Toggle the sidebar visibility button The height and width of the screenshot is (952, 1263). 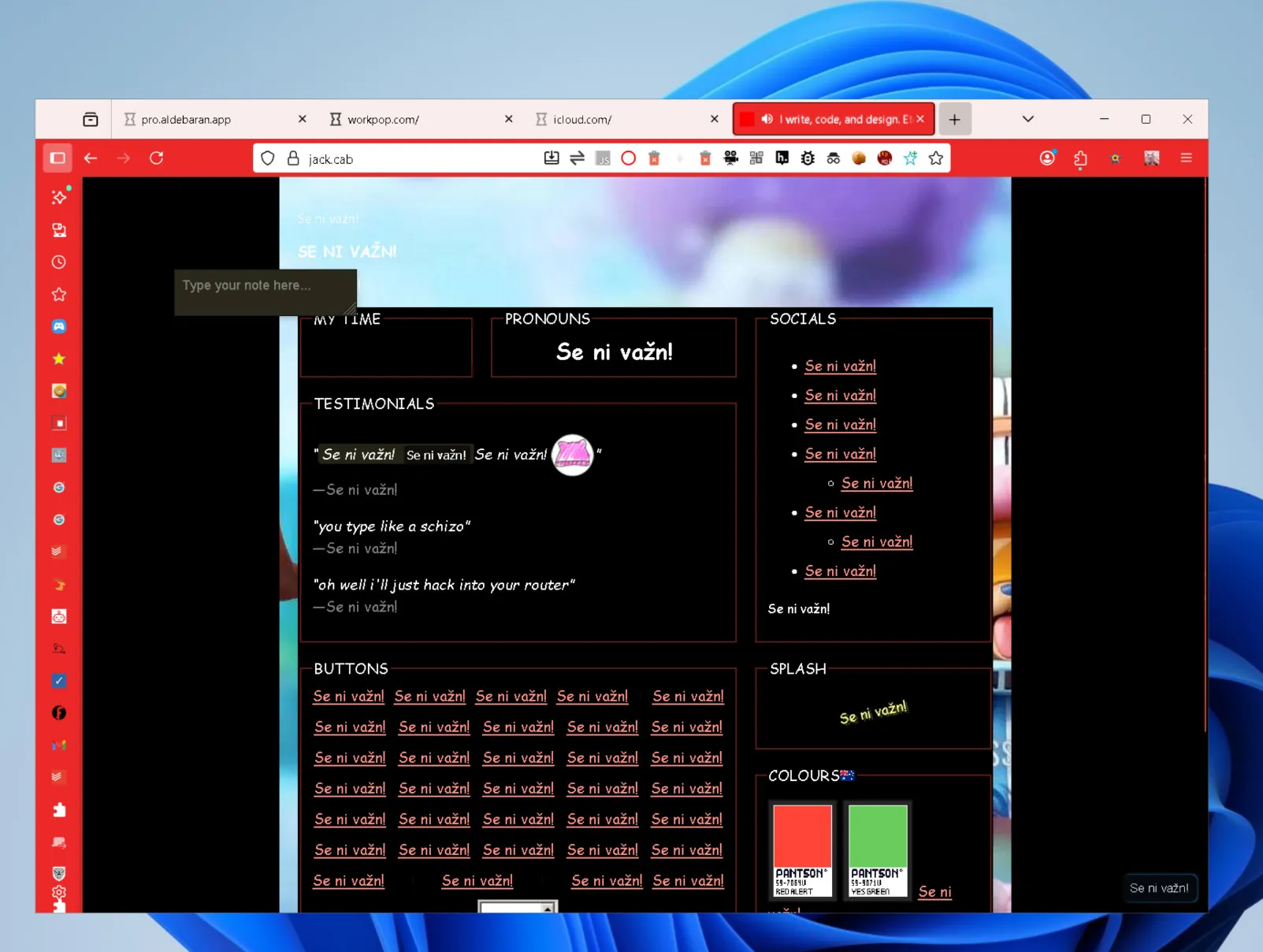click(58, 158)
